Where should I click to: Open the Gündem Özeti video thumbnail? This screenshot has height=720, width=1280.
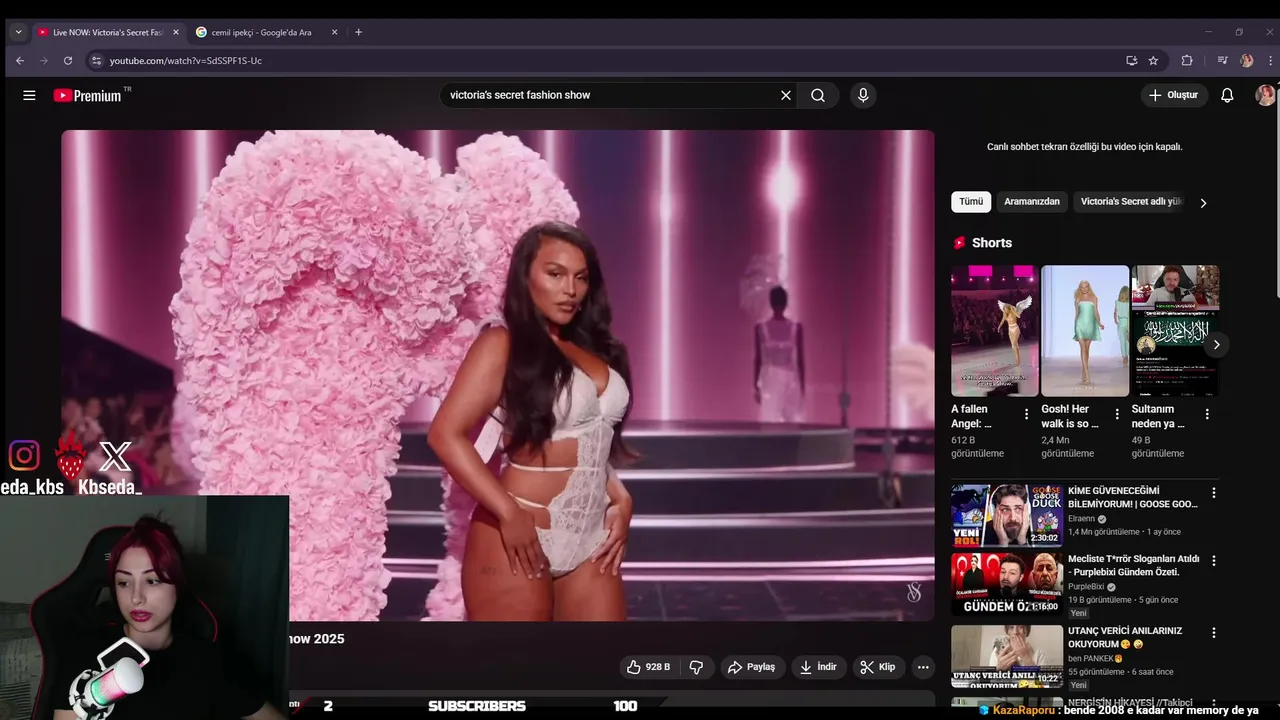click(x=1007, y=585)
